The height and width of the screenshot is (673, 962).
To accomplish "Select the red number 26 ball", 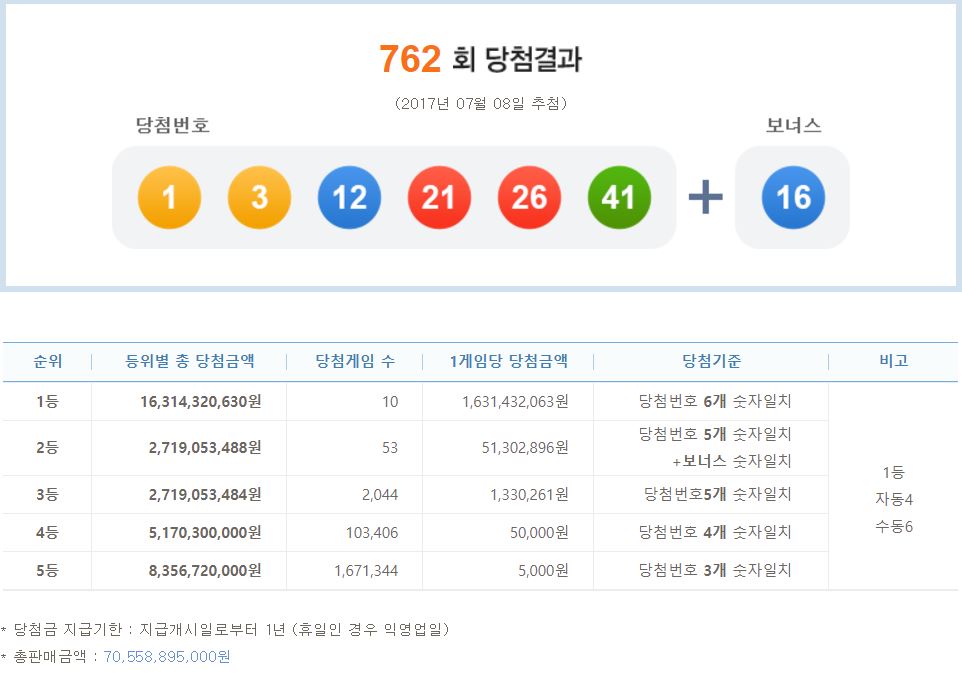I will [x=529, y=197].
